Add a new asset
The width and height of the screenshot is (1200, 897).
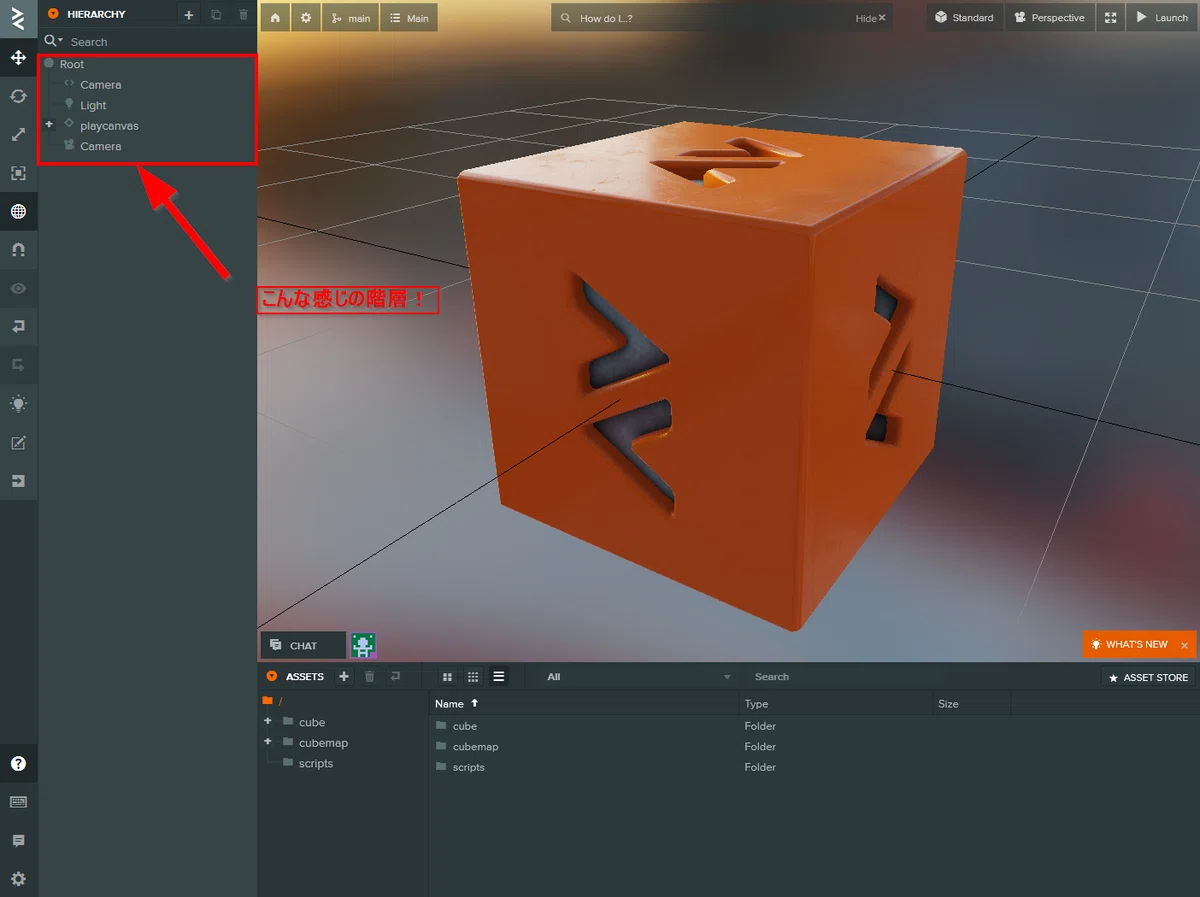coord(344,677)
